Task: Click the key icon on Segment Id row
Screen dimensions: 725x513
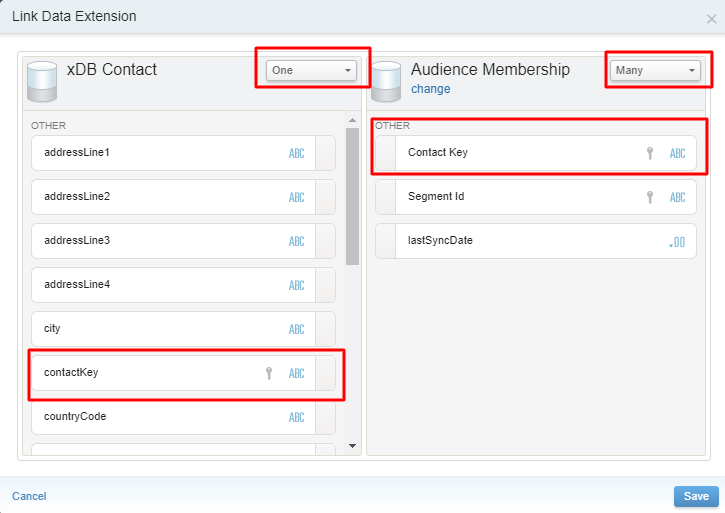Action: [x=650, y=197]
